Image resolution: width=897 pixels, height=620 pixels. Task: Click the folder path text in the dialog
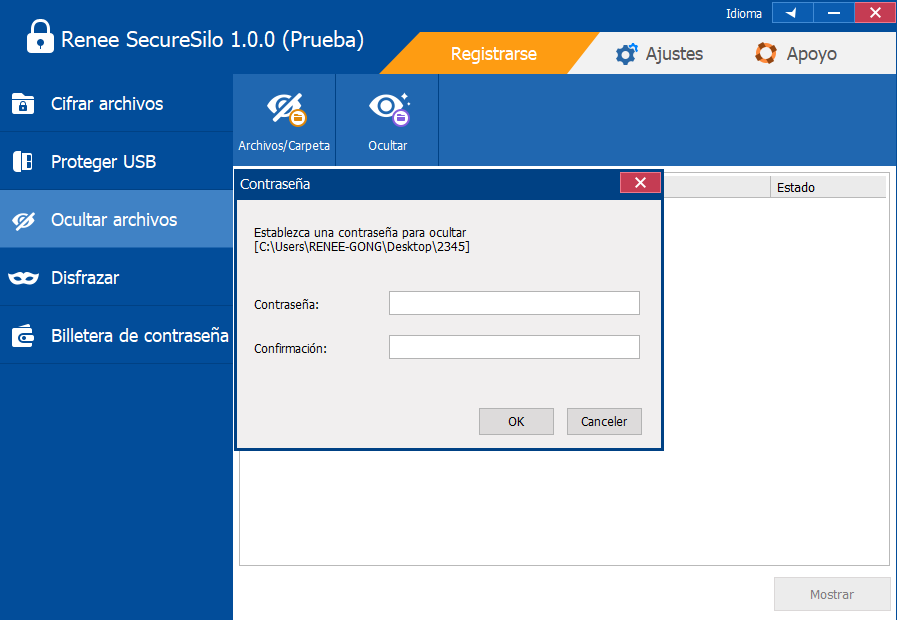point(362,247)
